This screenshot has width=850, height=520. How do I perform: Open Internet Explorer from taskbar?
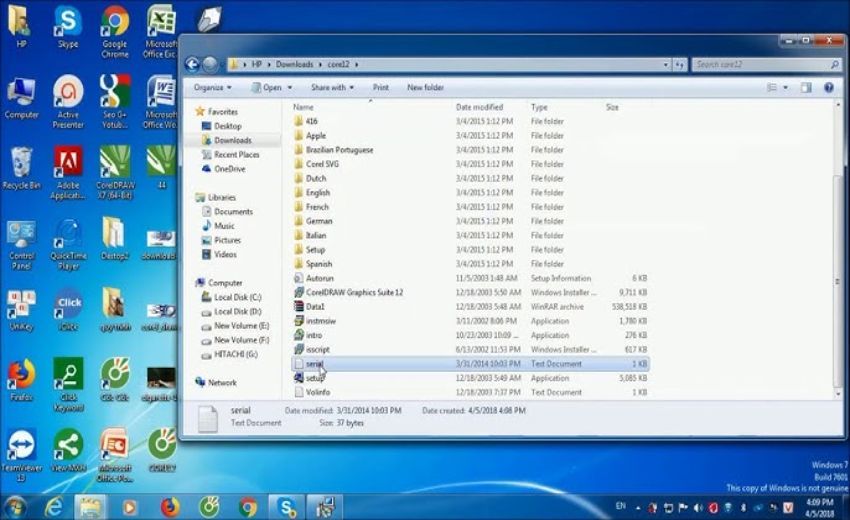tap(53, 507)
